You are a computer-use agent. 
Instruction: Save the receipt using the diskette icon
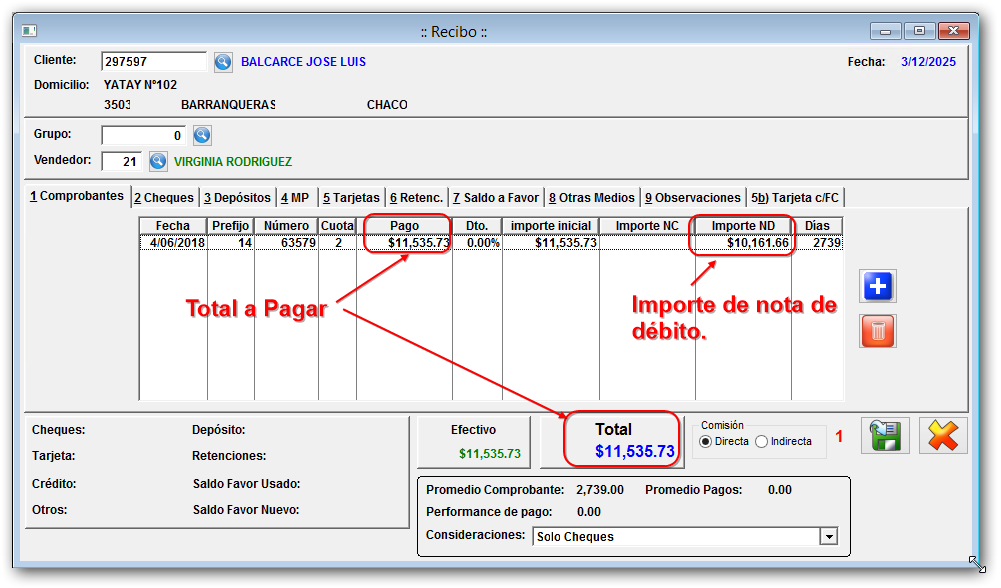point(885,436)
